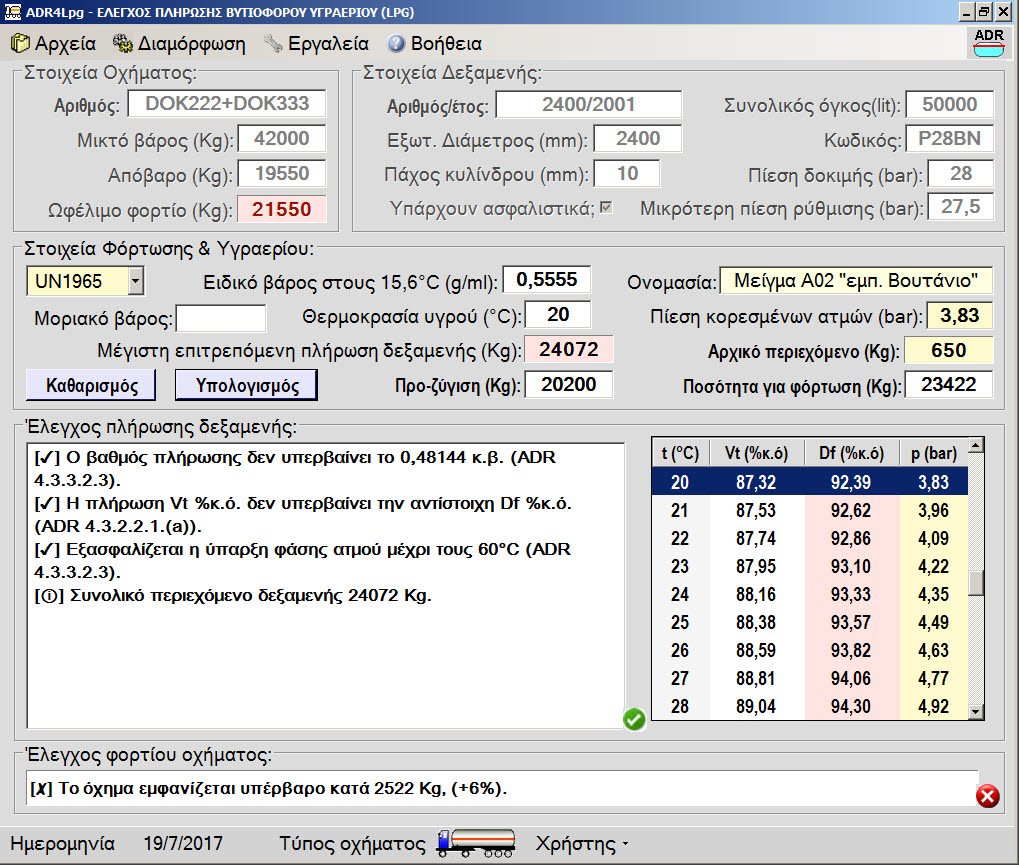
Task: Select the table row for 24°C
Action: [810, 594]
